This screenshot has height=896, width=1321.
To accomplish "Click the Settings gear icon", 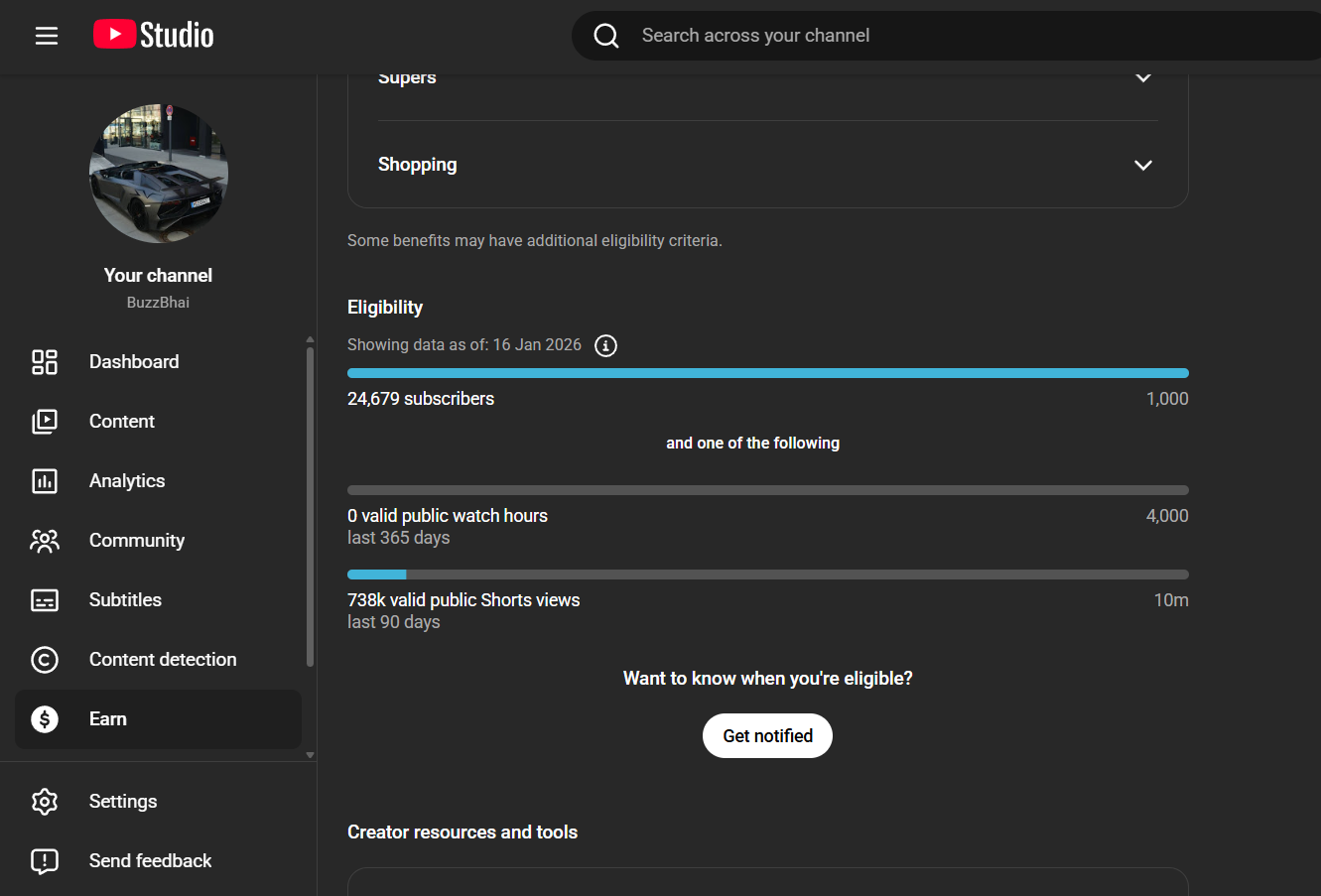I will click(45, 802).
